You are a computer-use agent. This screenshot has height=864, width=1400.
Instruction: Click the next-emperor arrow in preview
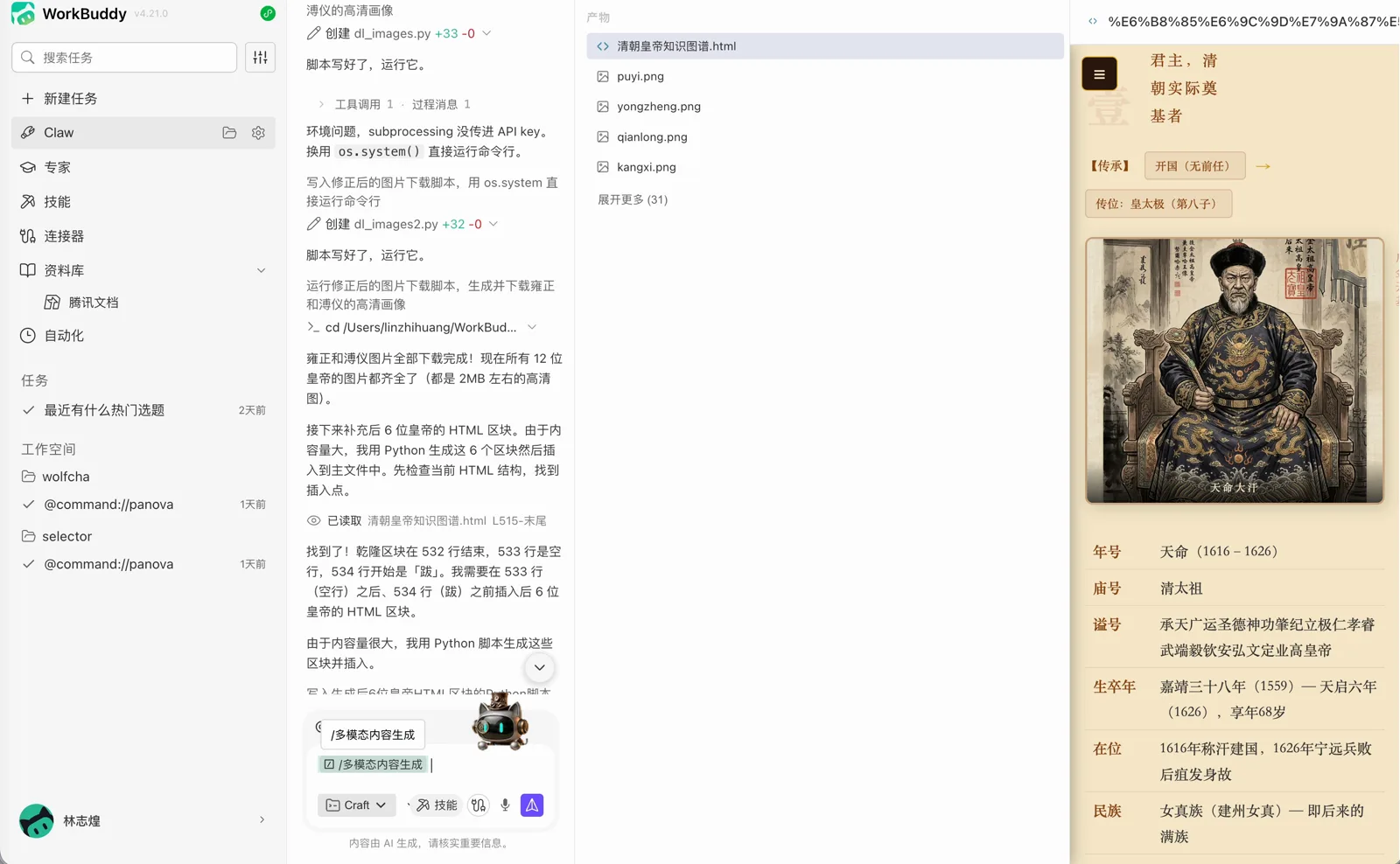1263,166
